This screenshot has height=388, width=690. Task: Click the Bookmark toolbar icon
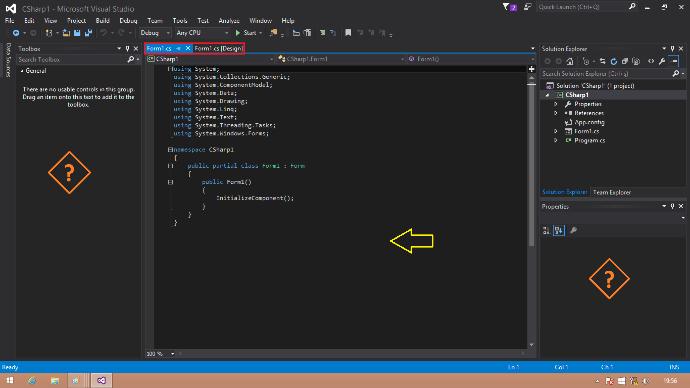point(348,33)
